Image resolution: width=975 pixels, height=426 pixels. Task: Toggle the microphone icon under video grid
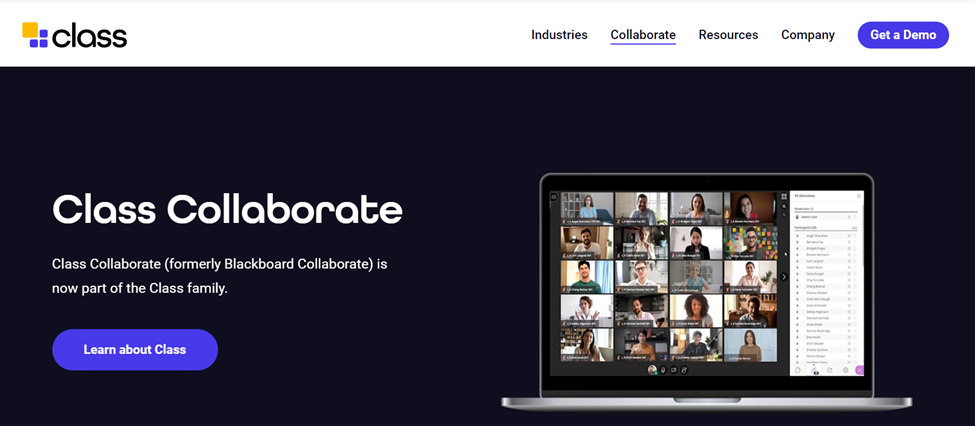tap(663, 370)
